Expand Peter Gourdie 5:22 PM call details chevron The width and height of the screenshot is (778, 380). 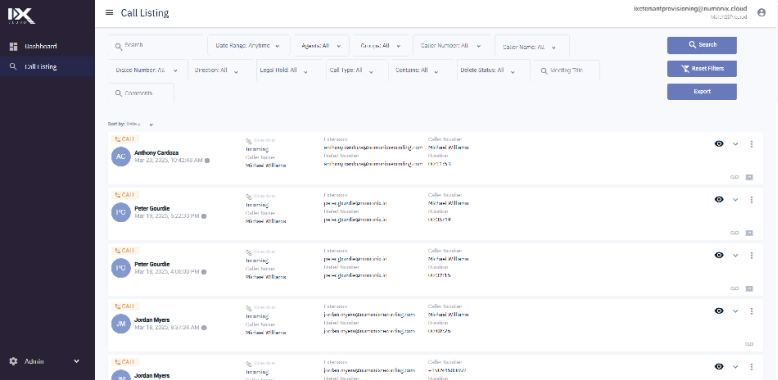(735, 199)
